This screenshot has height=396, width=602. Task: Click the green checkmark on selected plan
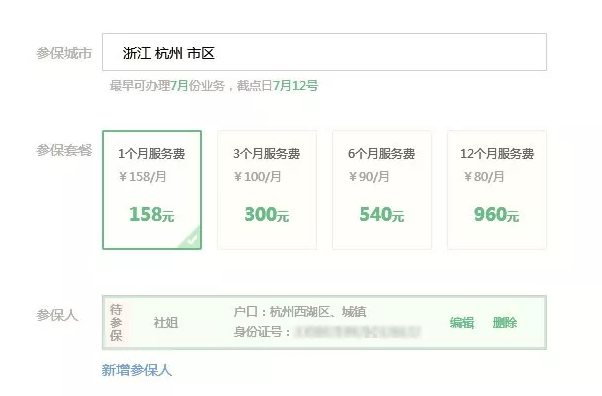click(x=192, y=240)
